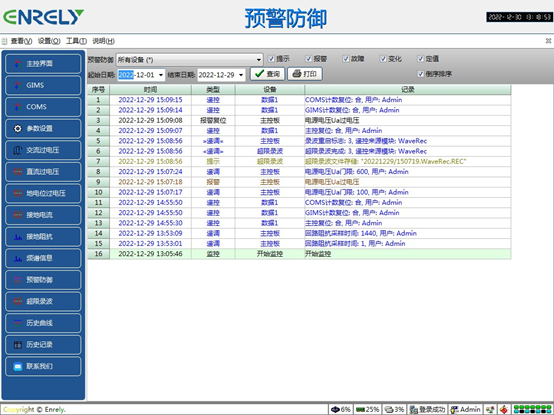Toggle the 故障 checkbox

pyautogui.click(x=346, y=59)
